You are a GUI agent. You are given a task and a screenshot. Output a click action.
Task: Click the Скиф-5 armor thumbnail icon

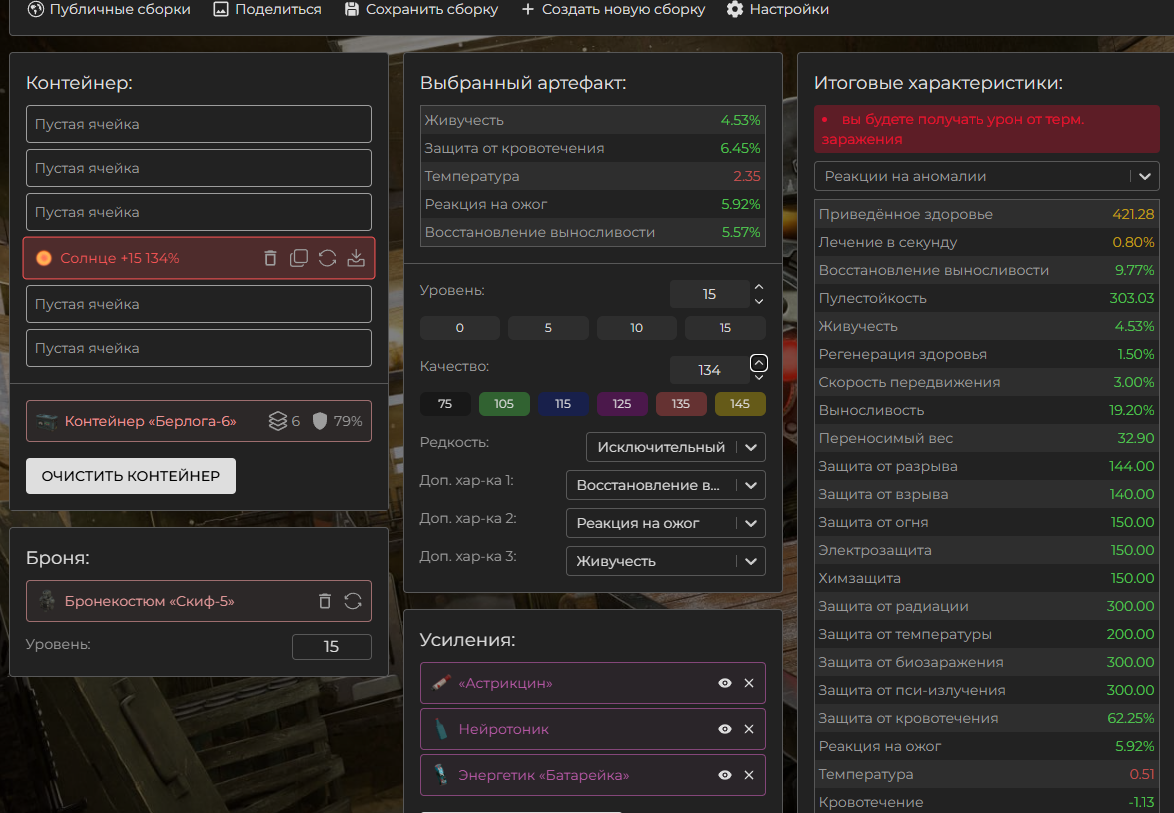coord(47,600)
